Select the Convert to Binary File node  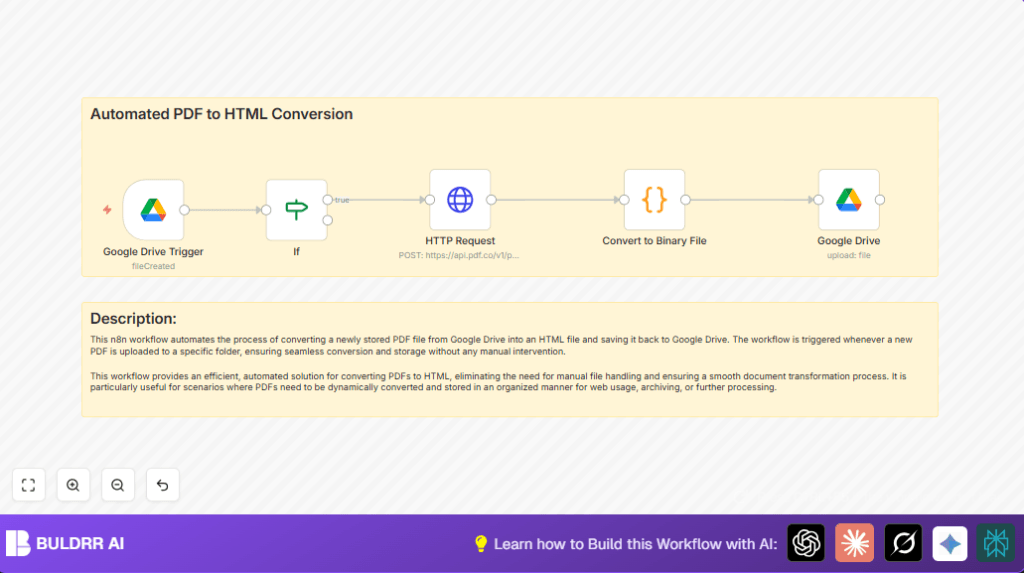click(654, 199)
